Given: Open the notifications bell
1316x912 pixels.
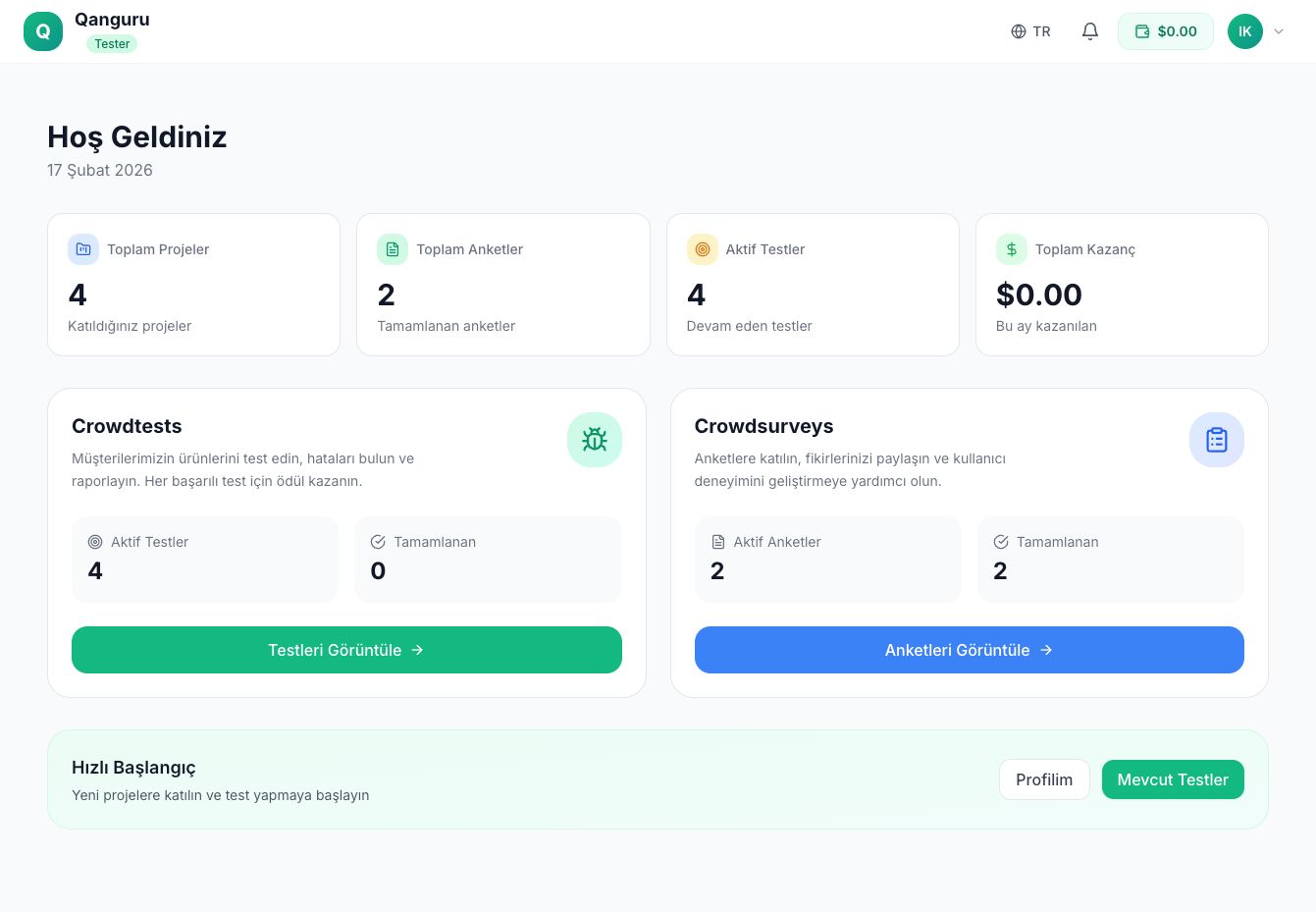Looking at the screenshot, I should [x=1090, y=30].
